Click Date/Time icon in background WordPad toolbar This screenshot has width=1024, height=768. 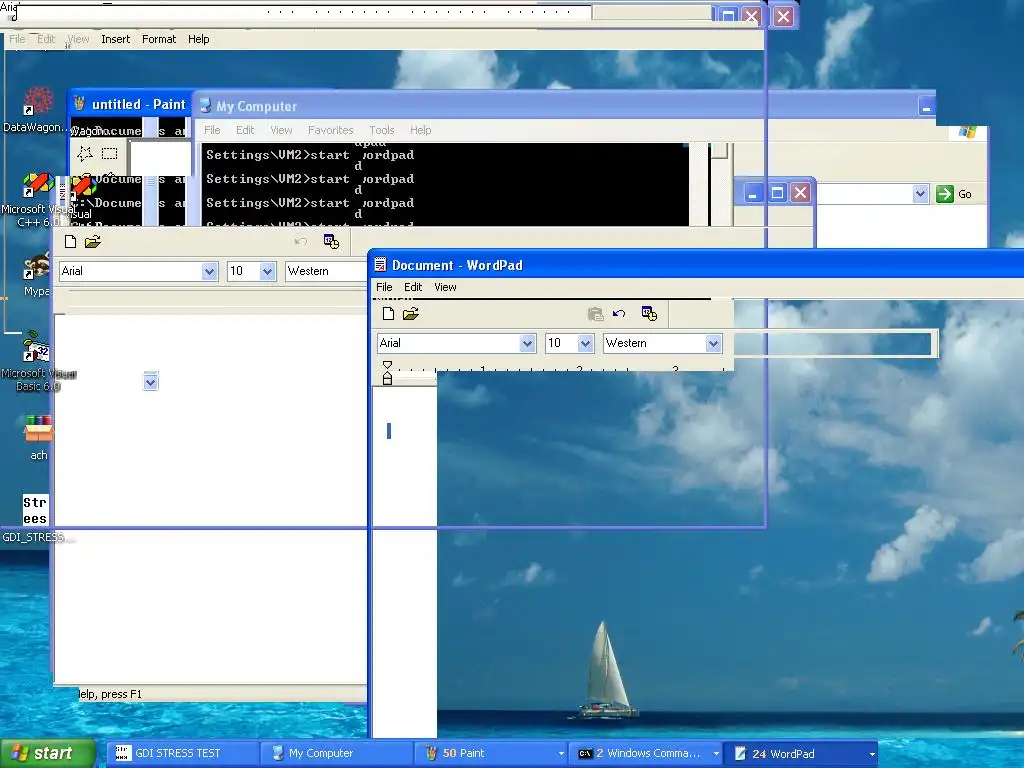331,242
